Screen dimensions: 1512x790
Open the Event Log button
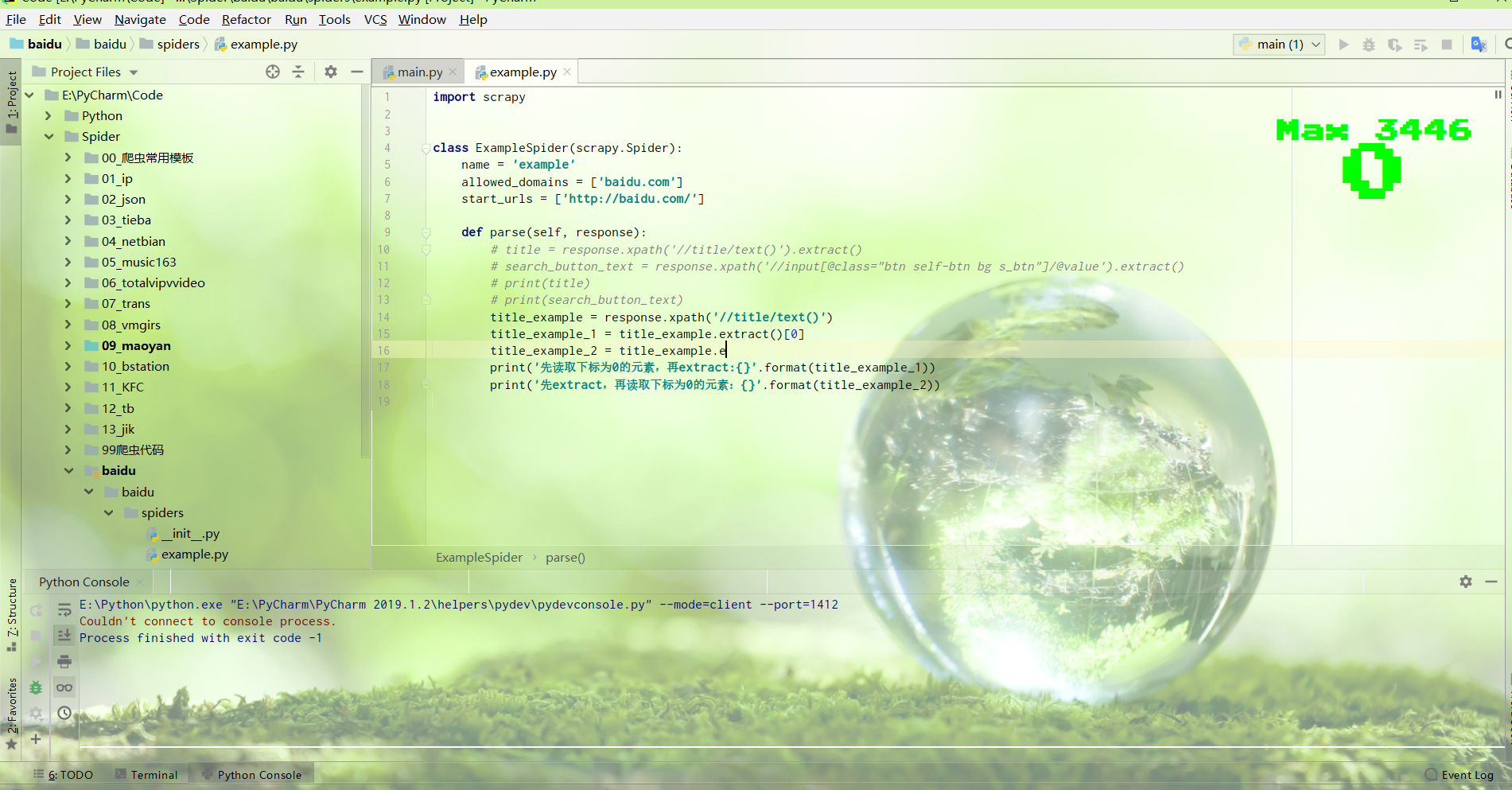coord(1460,775)
